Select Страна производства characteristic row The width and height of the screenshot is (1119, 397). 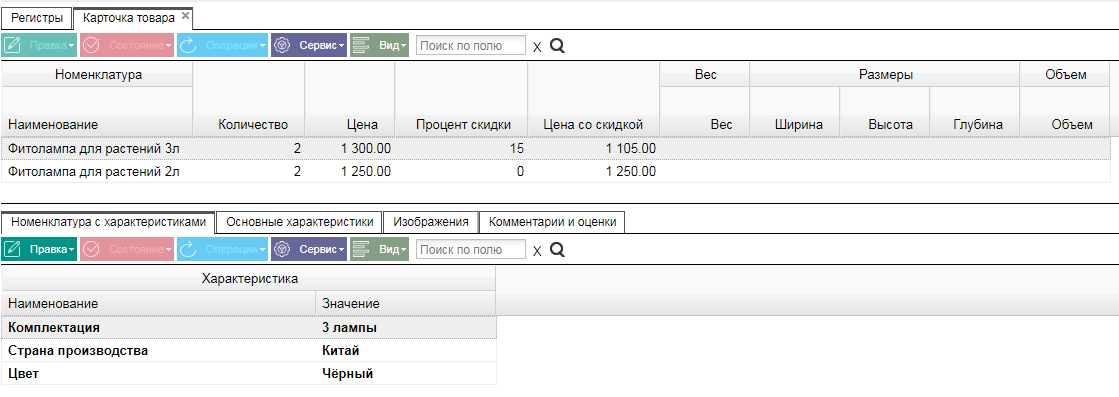[x=249, y=351]
